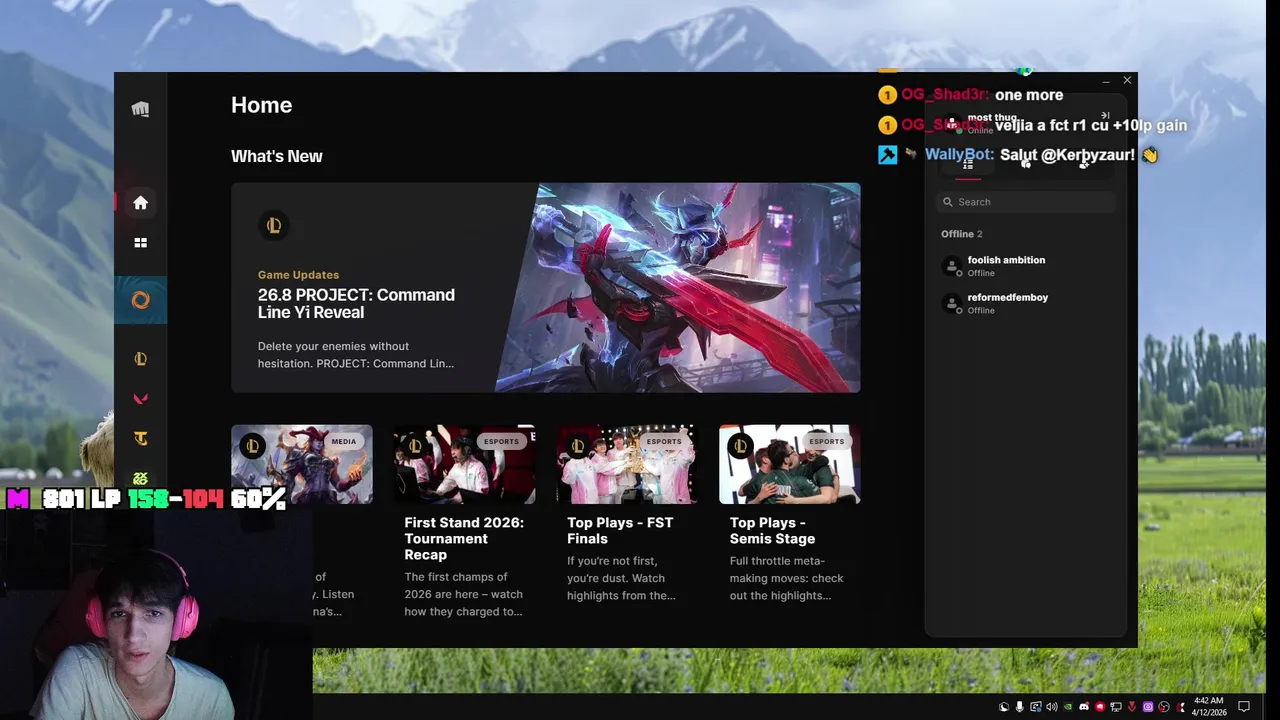The image size is (1280, 720).
Task: Open the game library grid icon
Action: pyautogui.click(x=140, y=243)
